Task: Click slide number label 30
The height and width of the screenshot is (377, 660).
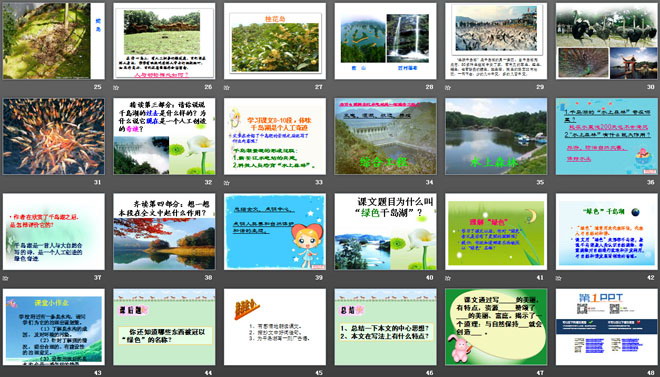Action: click(651, 87)
